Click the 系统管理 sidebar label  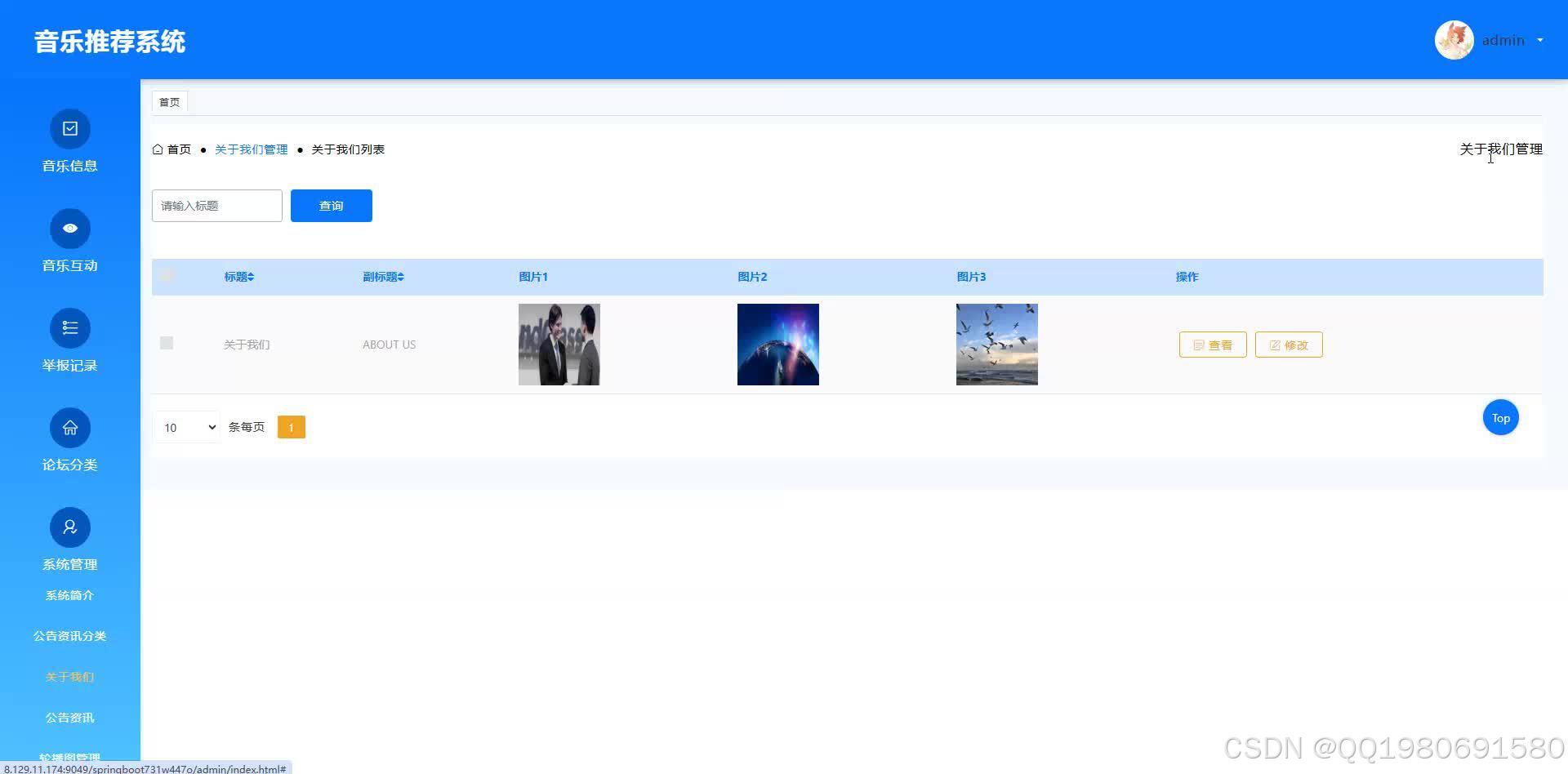(x=70, y=564)
